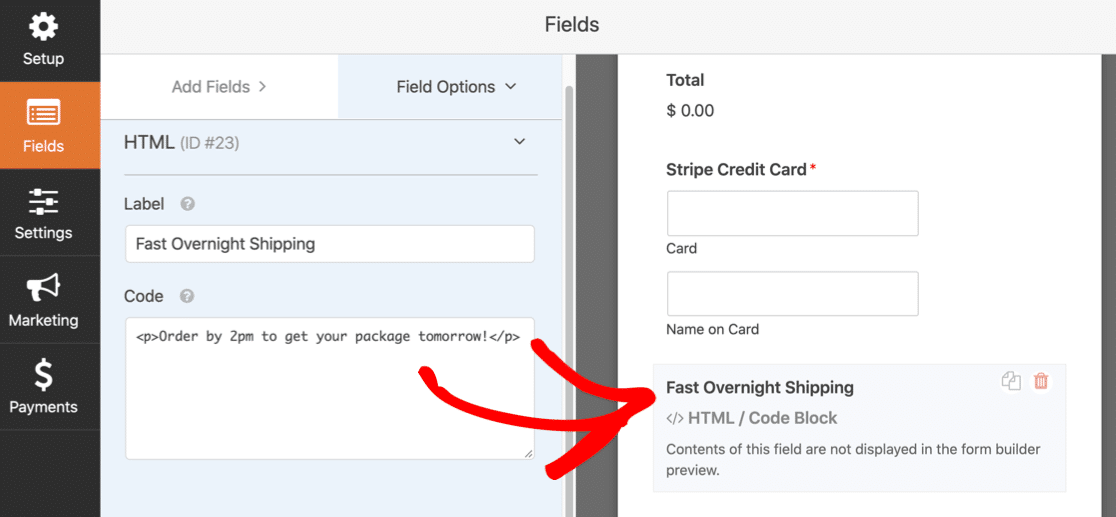The image size is (1116, 517).
Task: Edit the Fast Overnight Shipping label field
Action: coord(330,244)
